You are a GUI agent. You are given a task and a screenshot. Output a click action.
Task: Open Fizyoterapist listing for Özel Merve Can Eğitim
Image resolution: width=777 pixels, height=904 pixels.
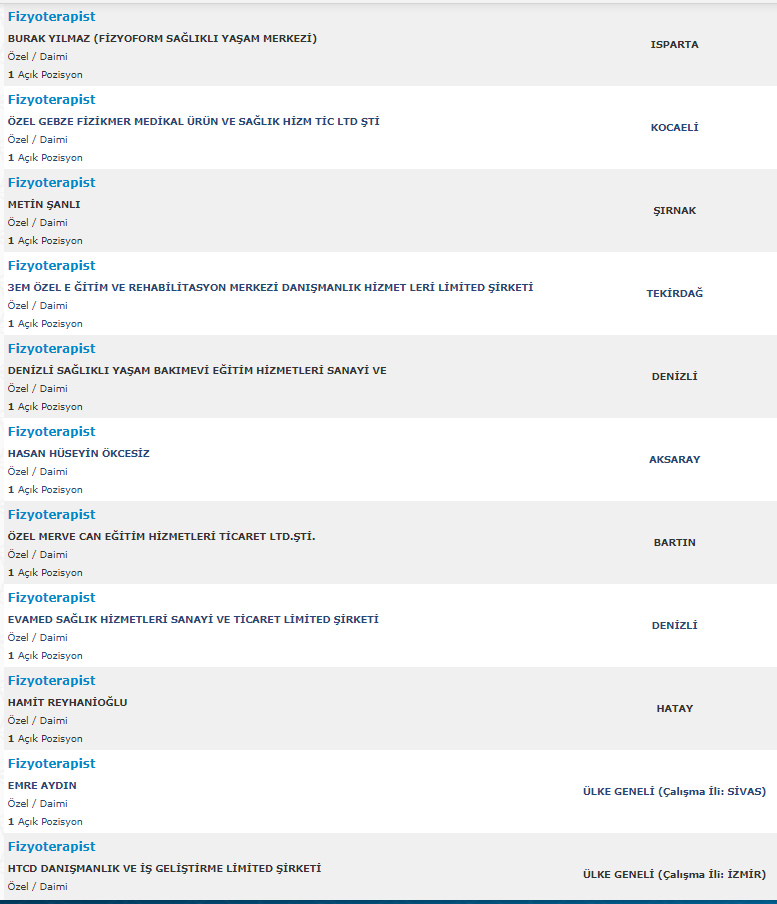point(51,515)
